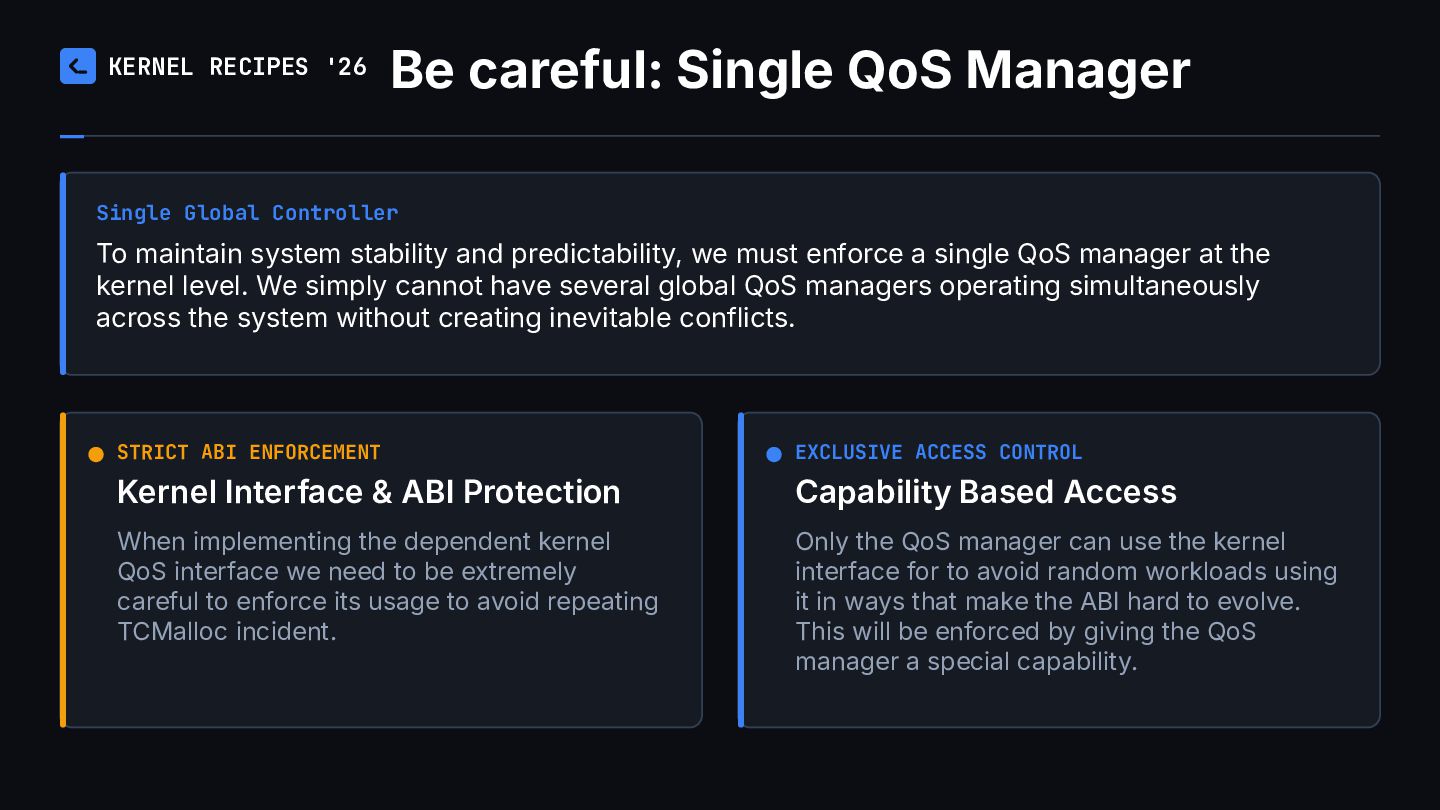Select the Capability Based Access heading
Image resolution: width=1440 pixels, height=810 pixels.
click(986, 492)
